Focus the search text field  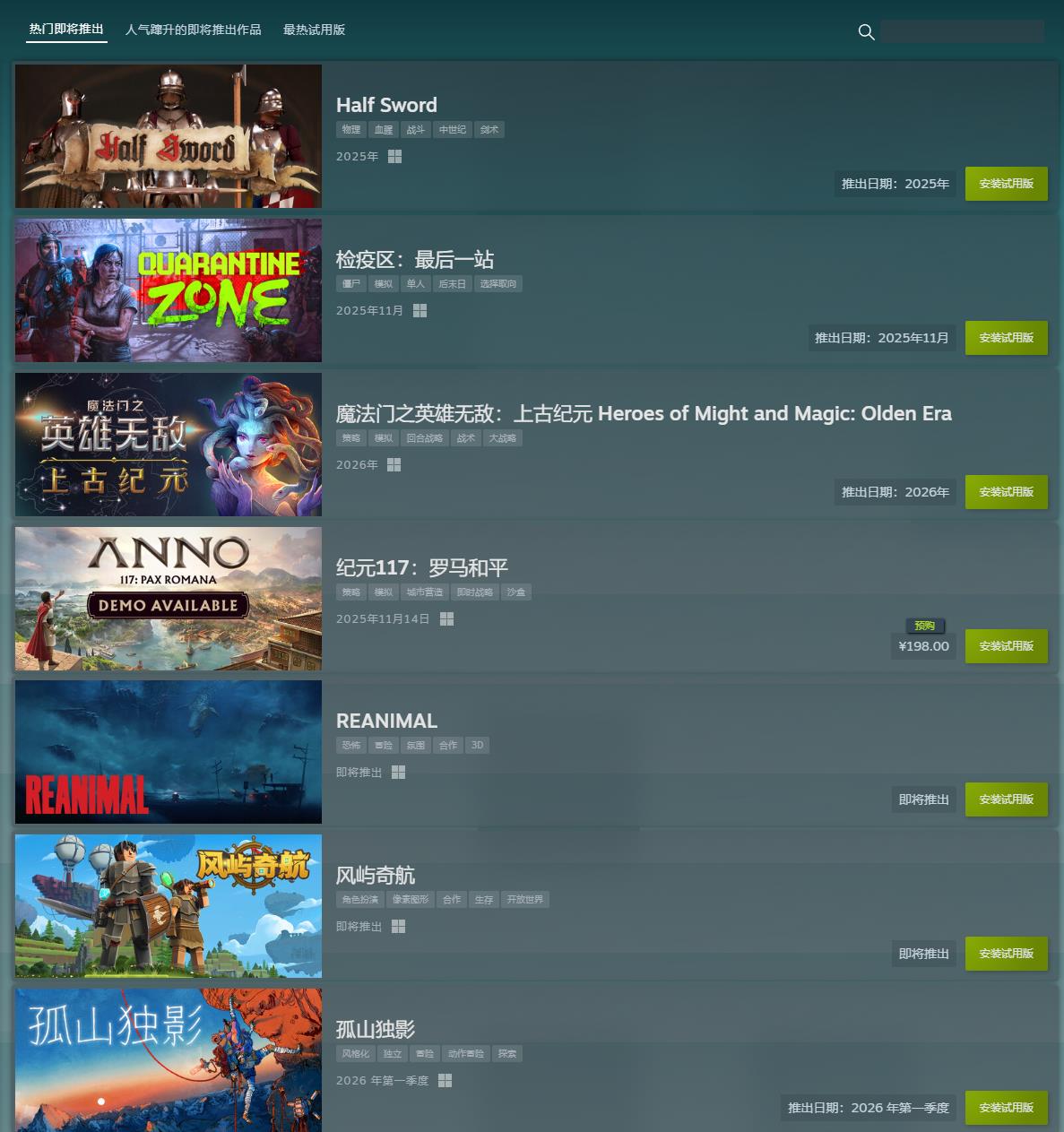962,31
